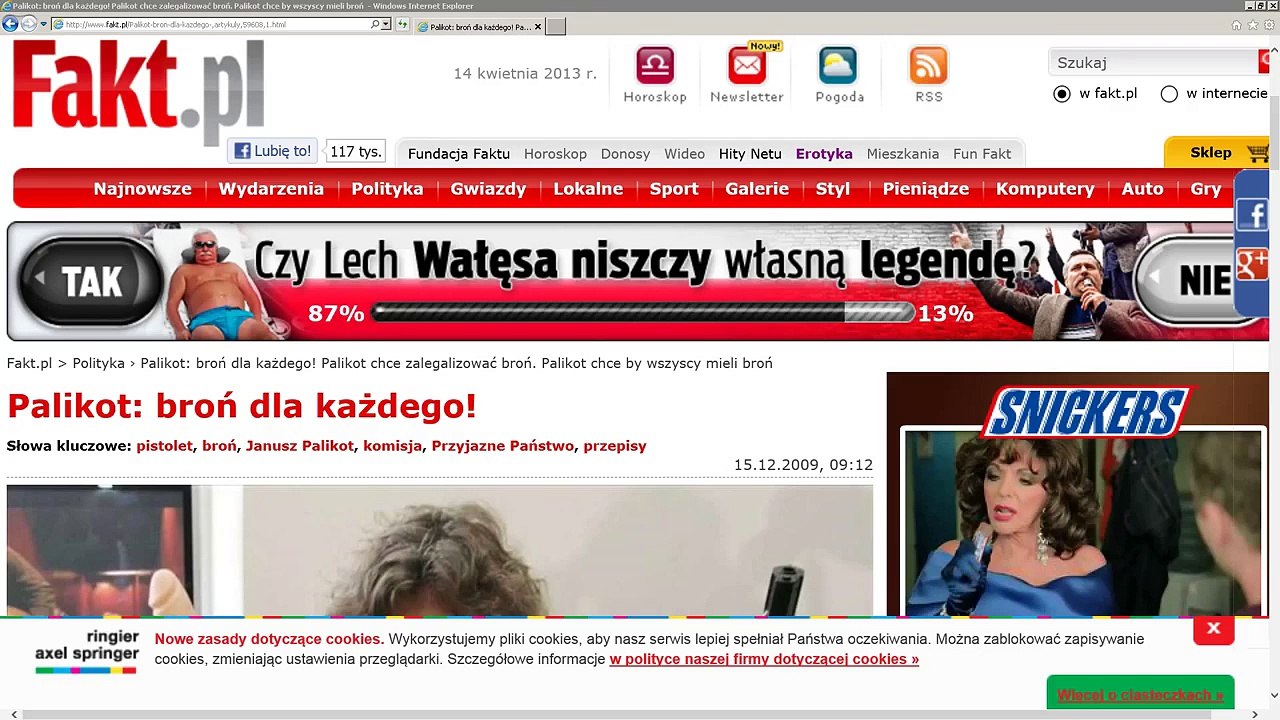The height and width of the screenshot is (720, 1280).
Task: Open the Mieszkania link
Action: (903, 154)
